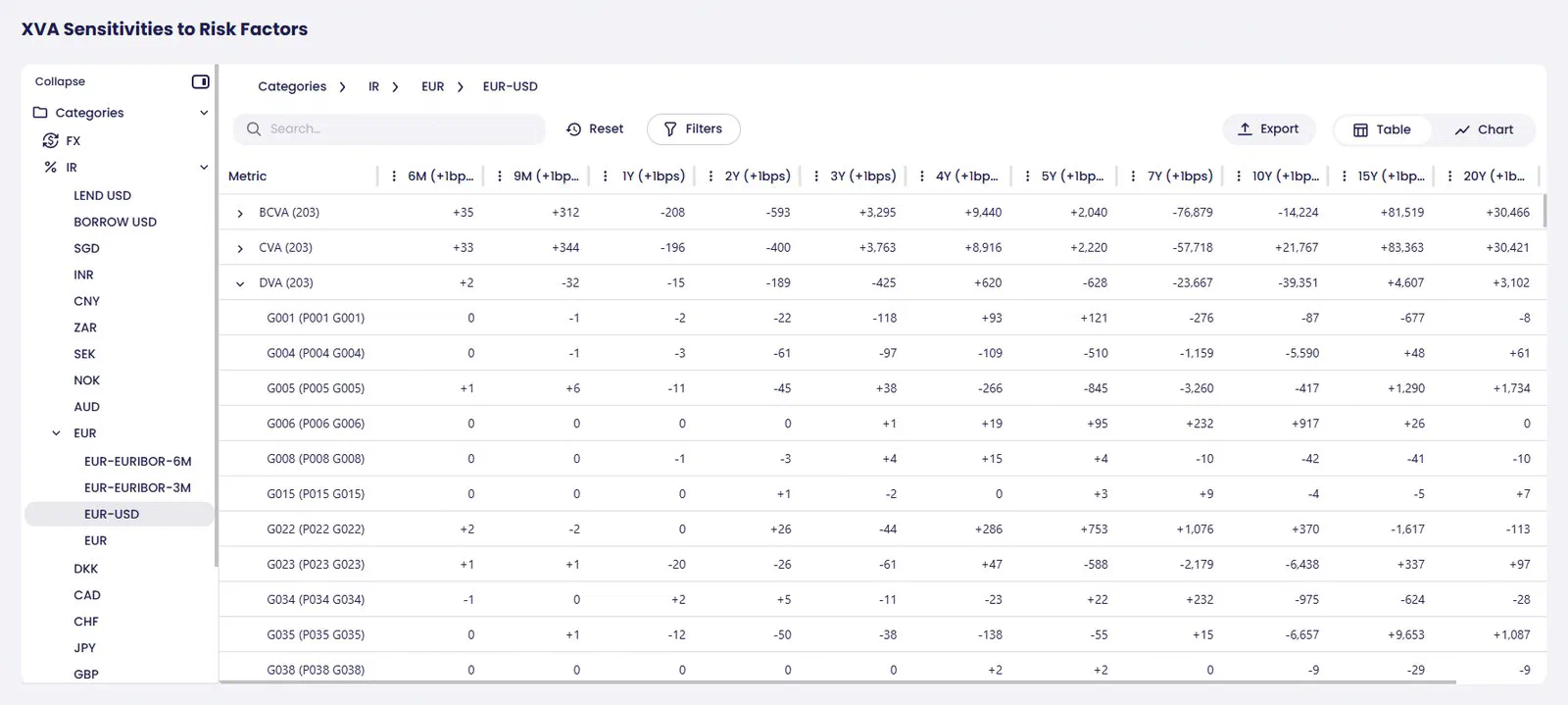Reset the table view
Screen dimensions: 1568x705
595,129
